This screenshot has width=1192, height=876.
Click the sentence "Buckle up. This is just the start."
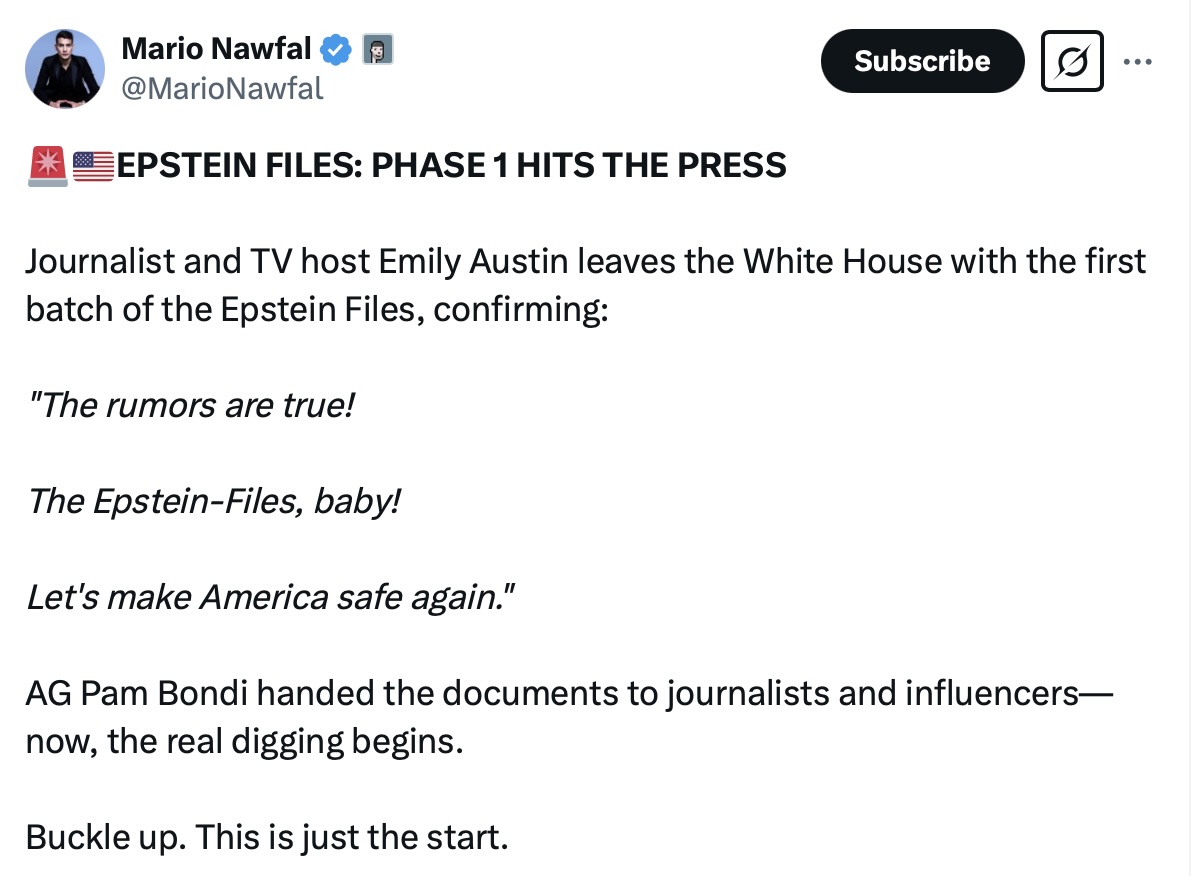point(267,837)
